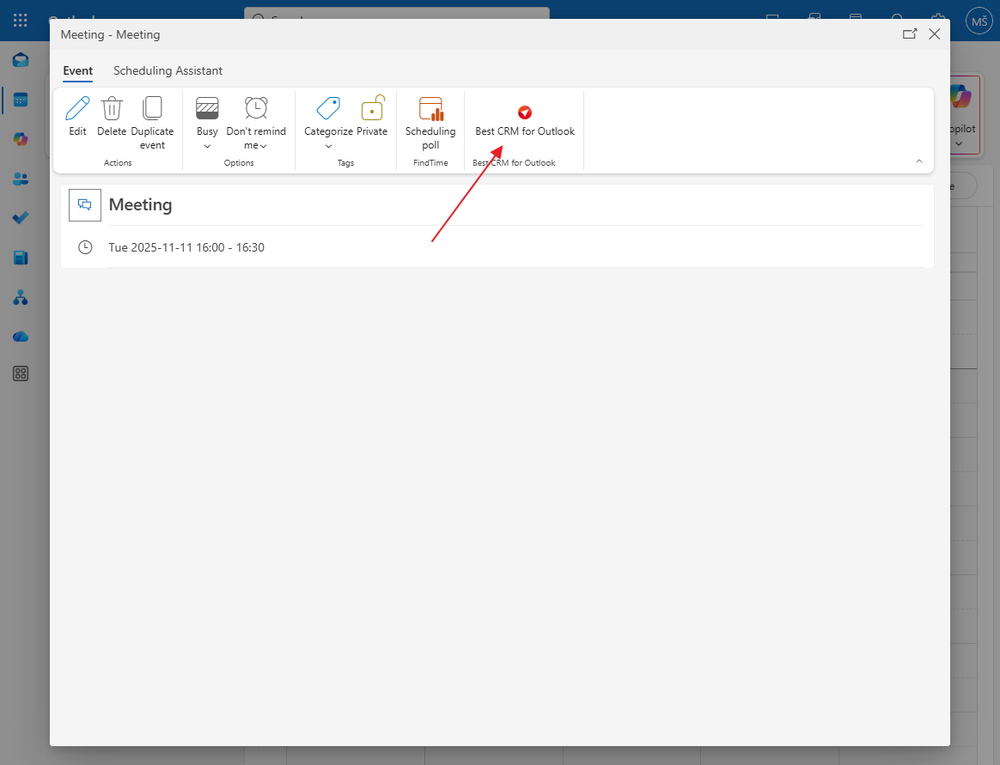Select the Event tab
1000x765 pixels.
(78, 71)
